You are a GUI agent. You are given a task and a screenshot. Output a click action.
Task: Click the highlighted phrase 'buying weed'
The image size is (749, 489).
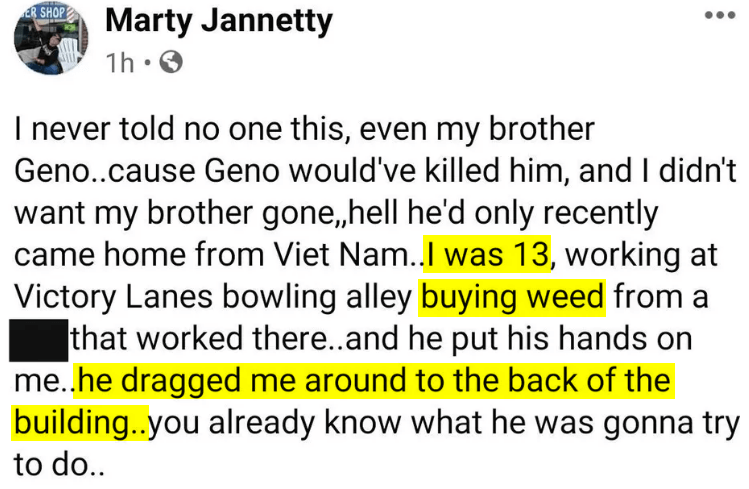(512, 297)
